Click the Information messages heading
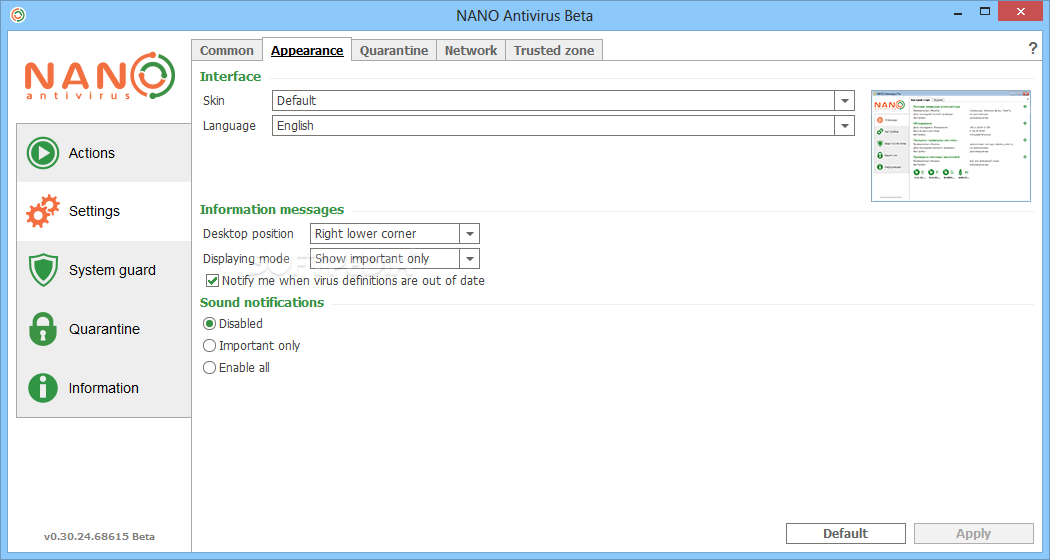Screen dimensions: 1050x560 click(272, 210)
